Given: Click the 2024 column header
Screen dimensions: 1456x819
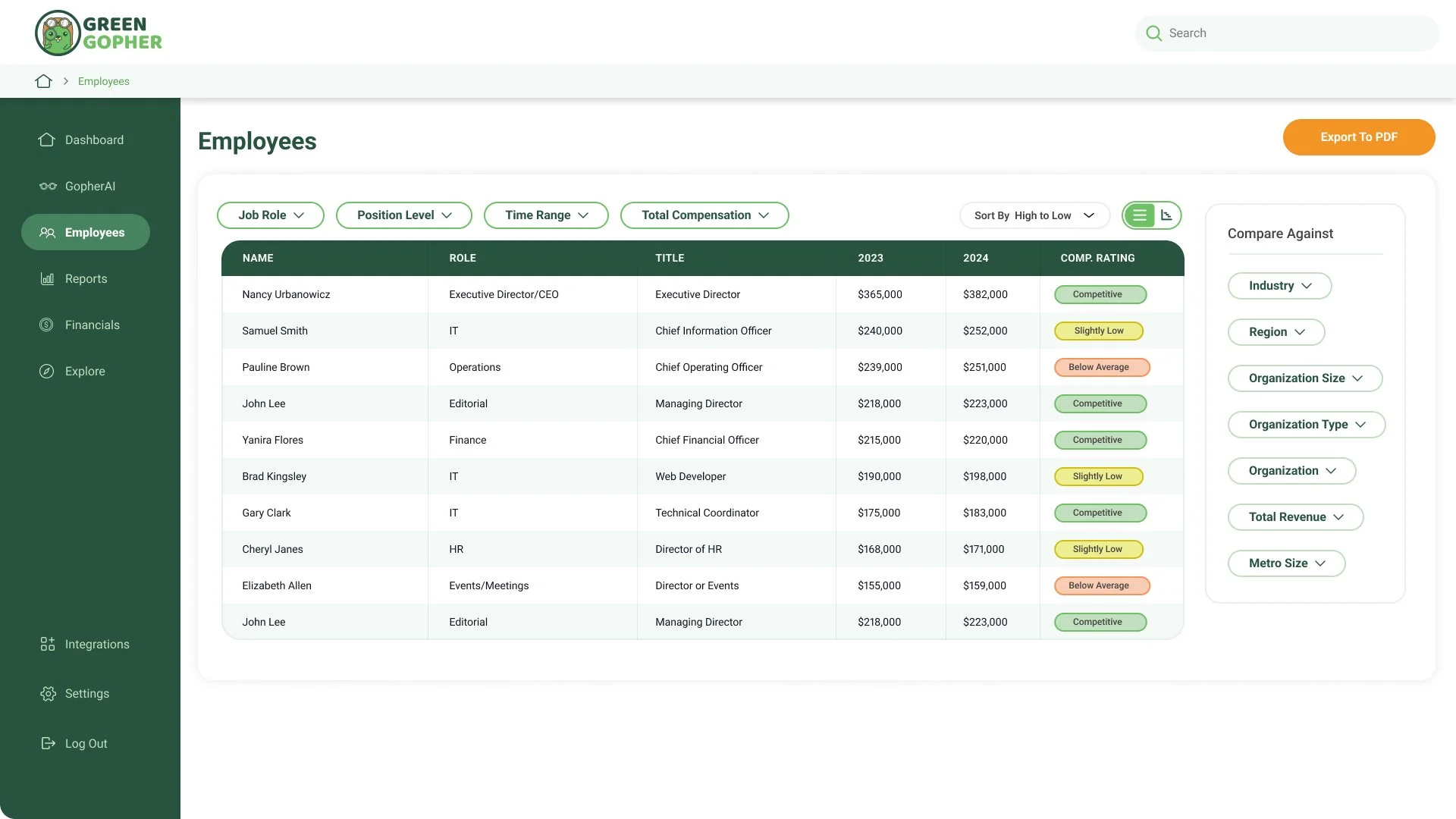Looking at the screenshot, I should click(x=976, y=259).
